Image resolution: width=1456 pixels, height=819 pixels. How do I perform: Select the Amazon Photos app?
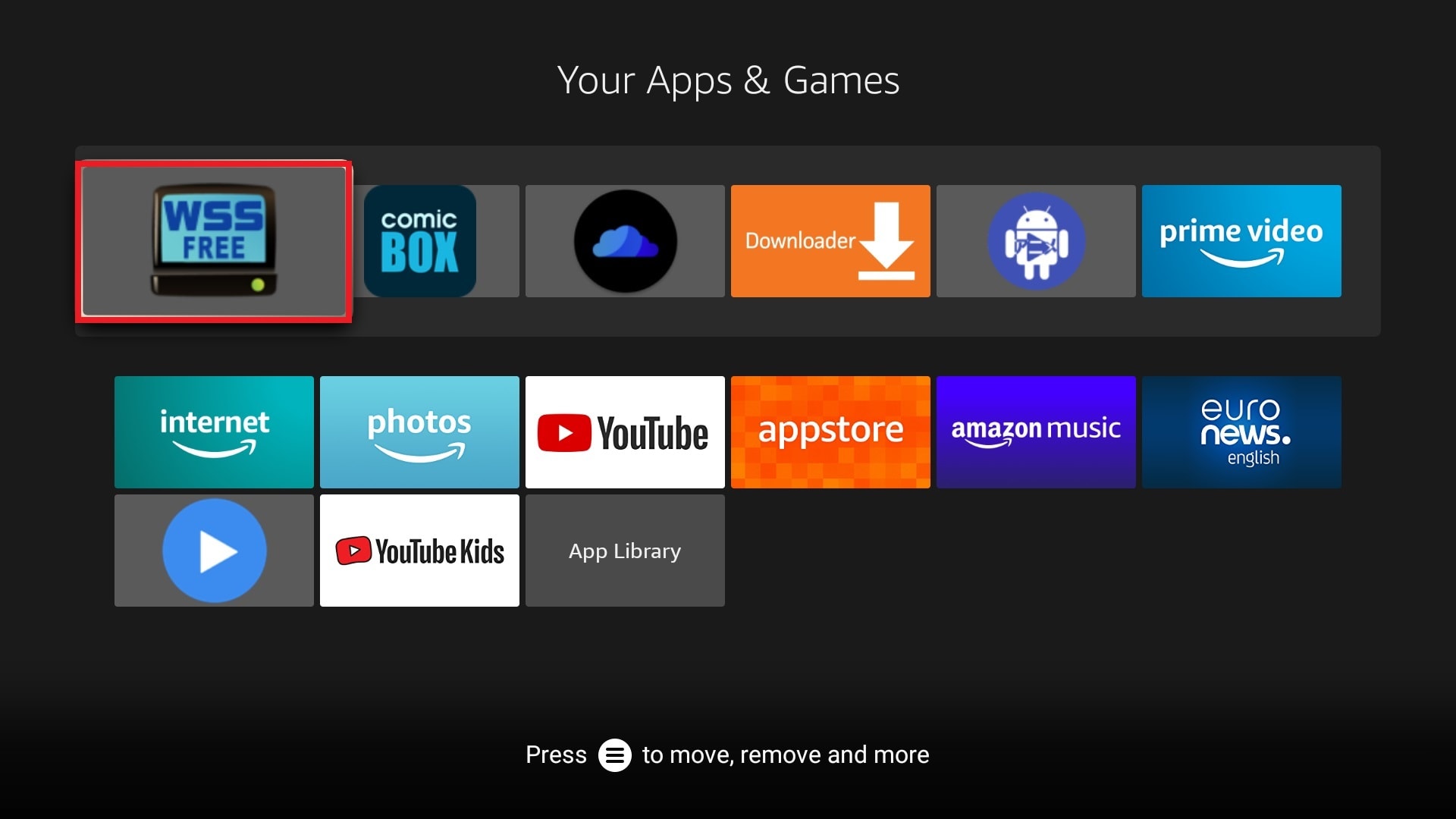(x=419, y=432)
